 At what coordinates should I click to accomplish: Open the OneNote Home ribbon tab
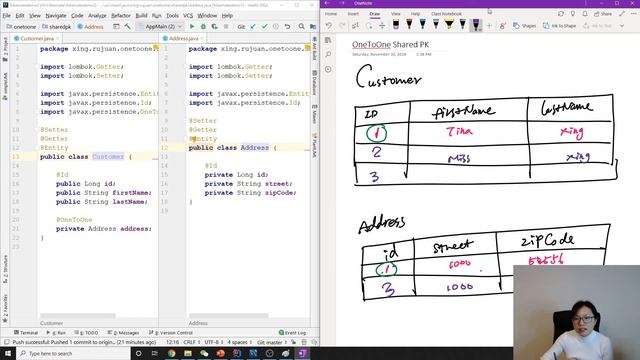click(331, 14)
